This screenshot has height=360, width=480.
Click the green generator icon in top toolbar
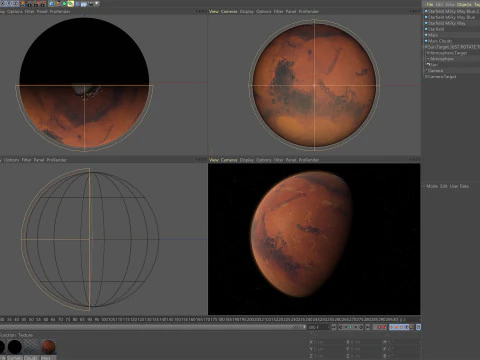pyautogui.click(x=64, y=4)
